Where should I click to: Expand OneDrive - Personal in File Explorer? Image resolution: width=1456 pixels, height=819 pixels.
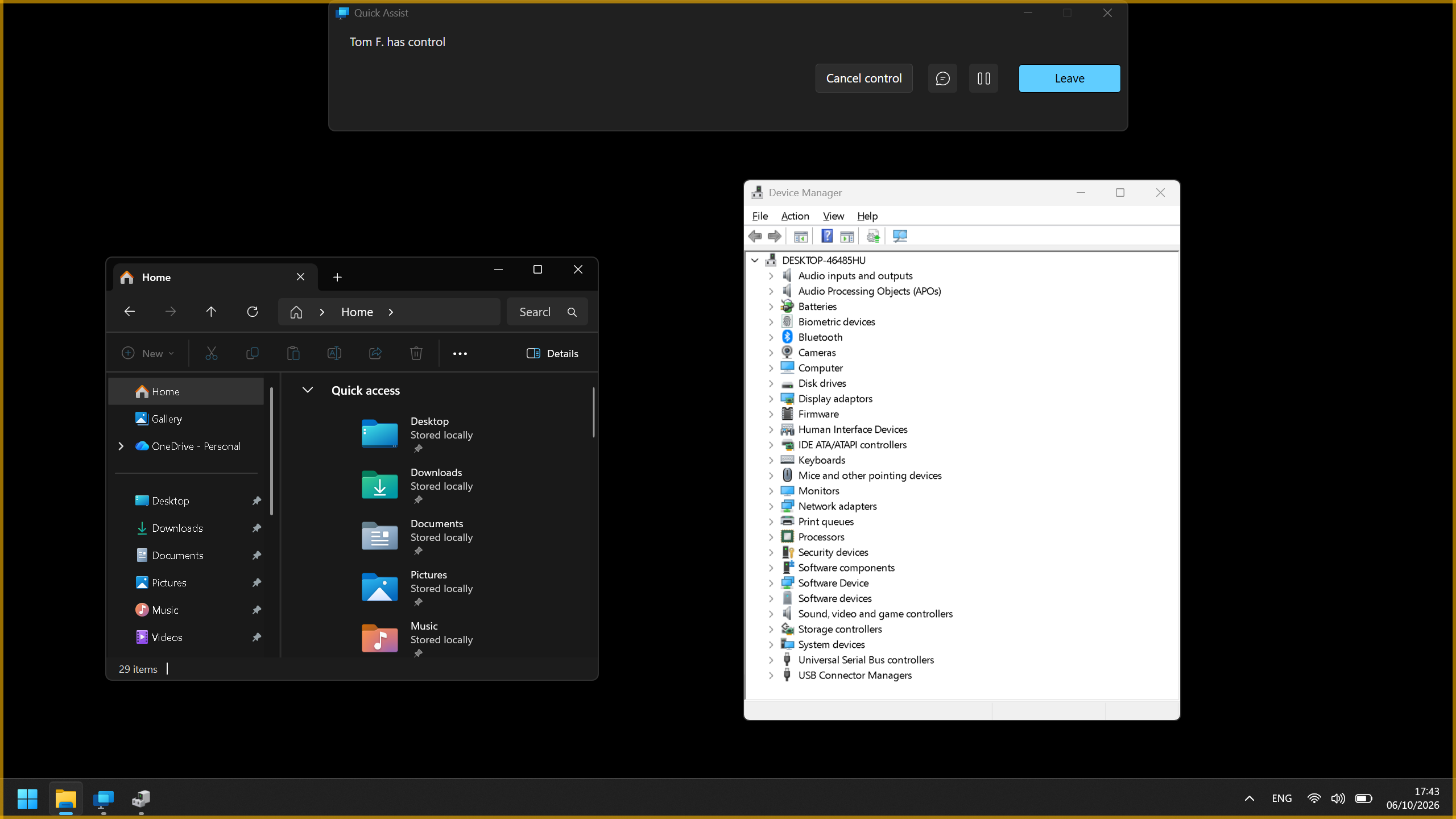coord(121,446)
